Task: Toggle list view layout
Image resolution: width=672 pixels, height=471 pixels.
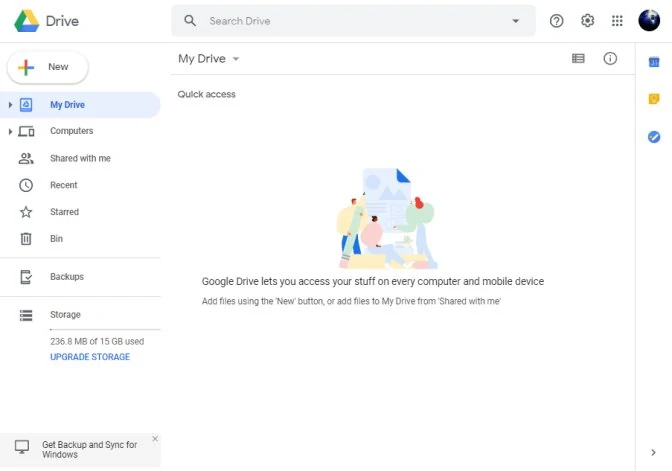Action: (578, 58)
